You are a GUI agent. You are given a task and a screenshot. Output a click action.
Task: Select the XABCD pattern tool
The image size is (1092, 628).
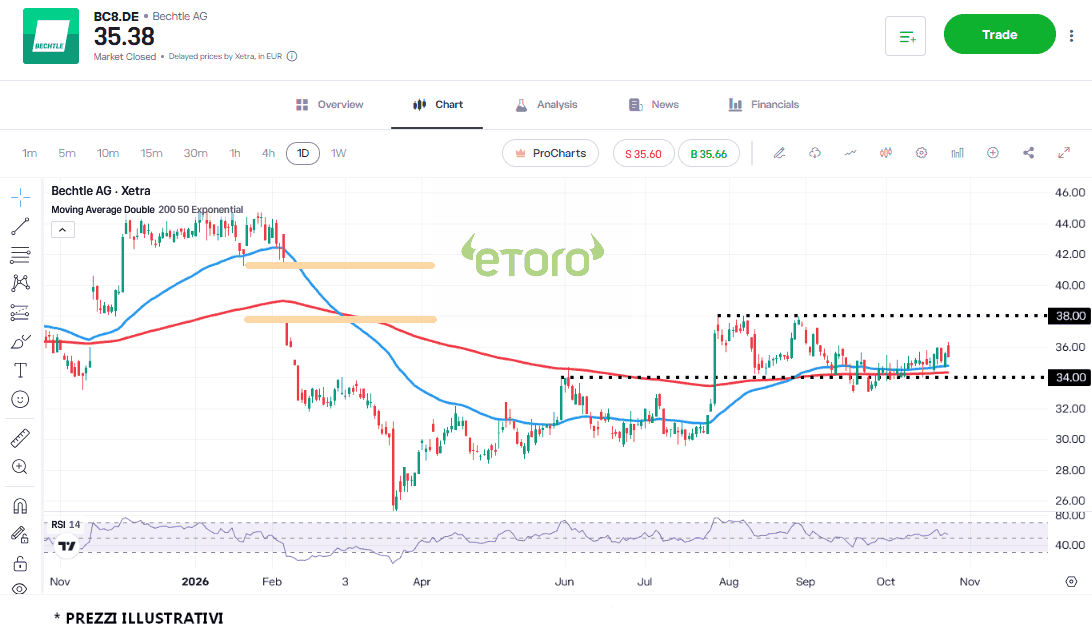click(20, 283)
